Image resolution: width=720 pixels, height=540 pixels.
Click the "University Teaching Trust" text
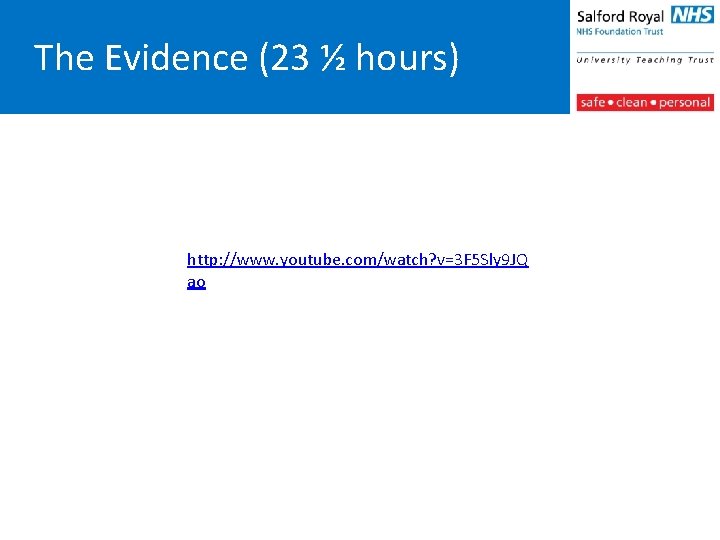[x=645, y=60]
